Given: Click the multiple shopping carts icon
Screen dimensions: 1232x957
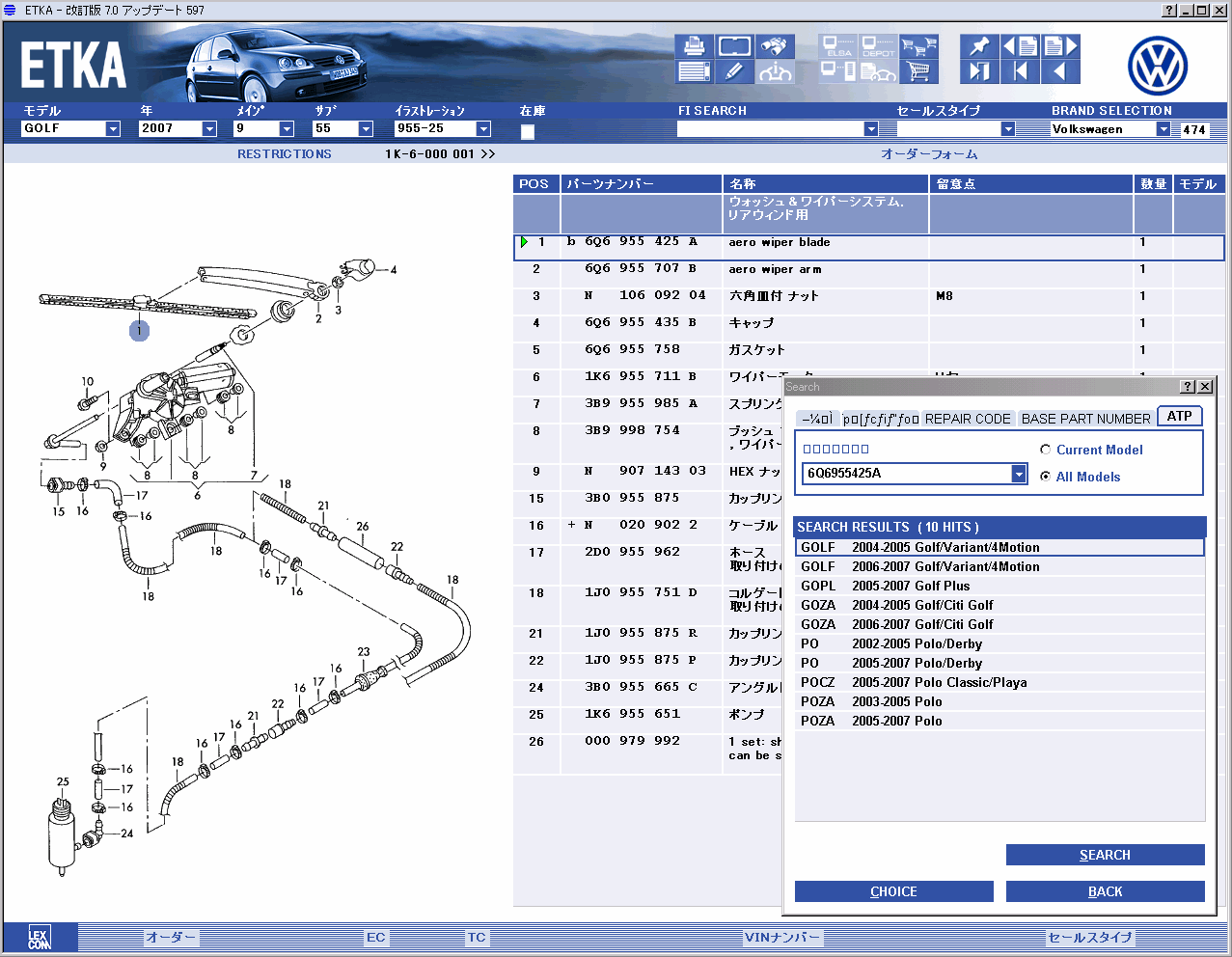Looking at the screenshot, I should pos(918,46).
